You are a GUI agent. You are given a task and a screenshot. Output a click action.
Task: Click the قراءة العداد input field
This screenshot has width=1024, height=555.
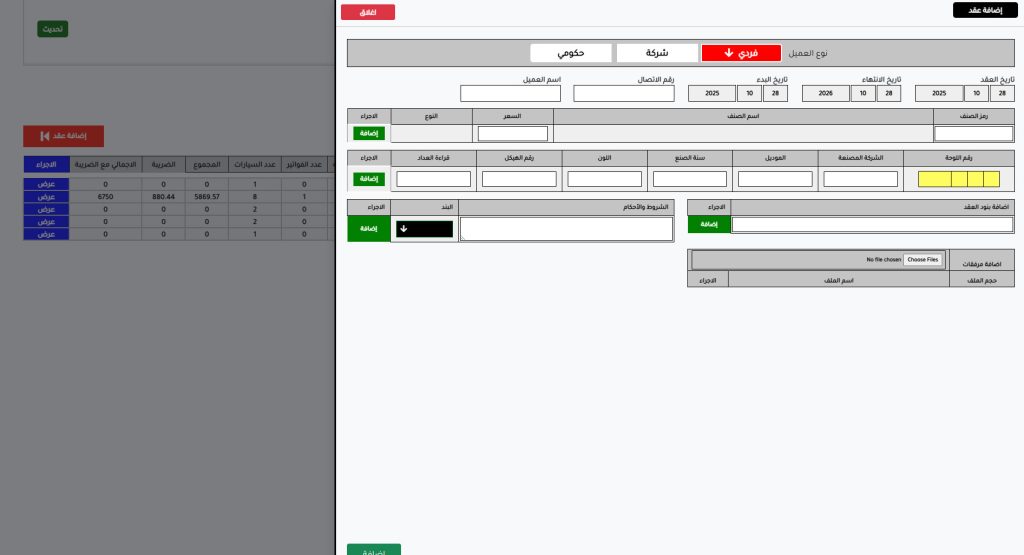tap(433, 179)
